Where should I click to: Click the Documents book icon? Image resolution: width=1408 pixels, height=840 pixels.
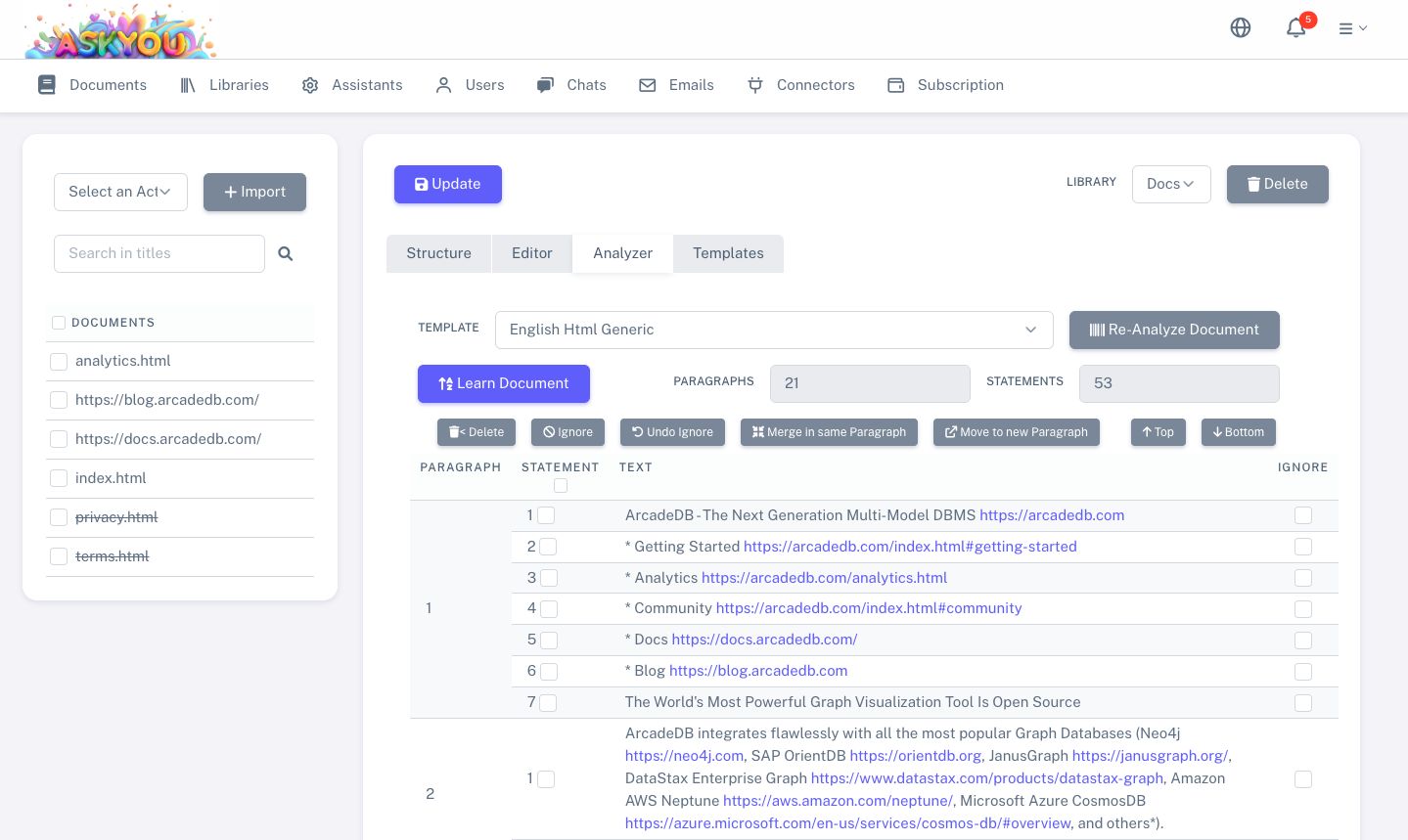pos(47,85)
